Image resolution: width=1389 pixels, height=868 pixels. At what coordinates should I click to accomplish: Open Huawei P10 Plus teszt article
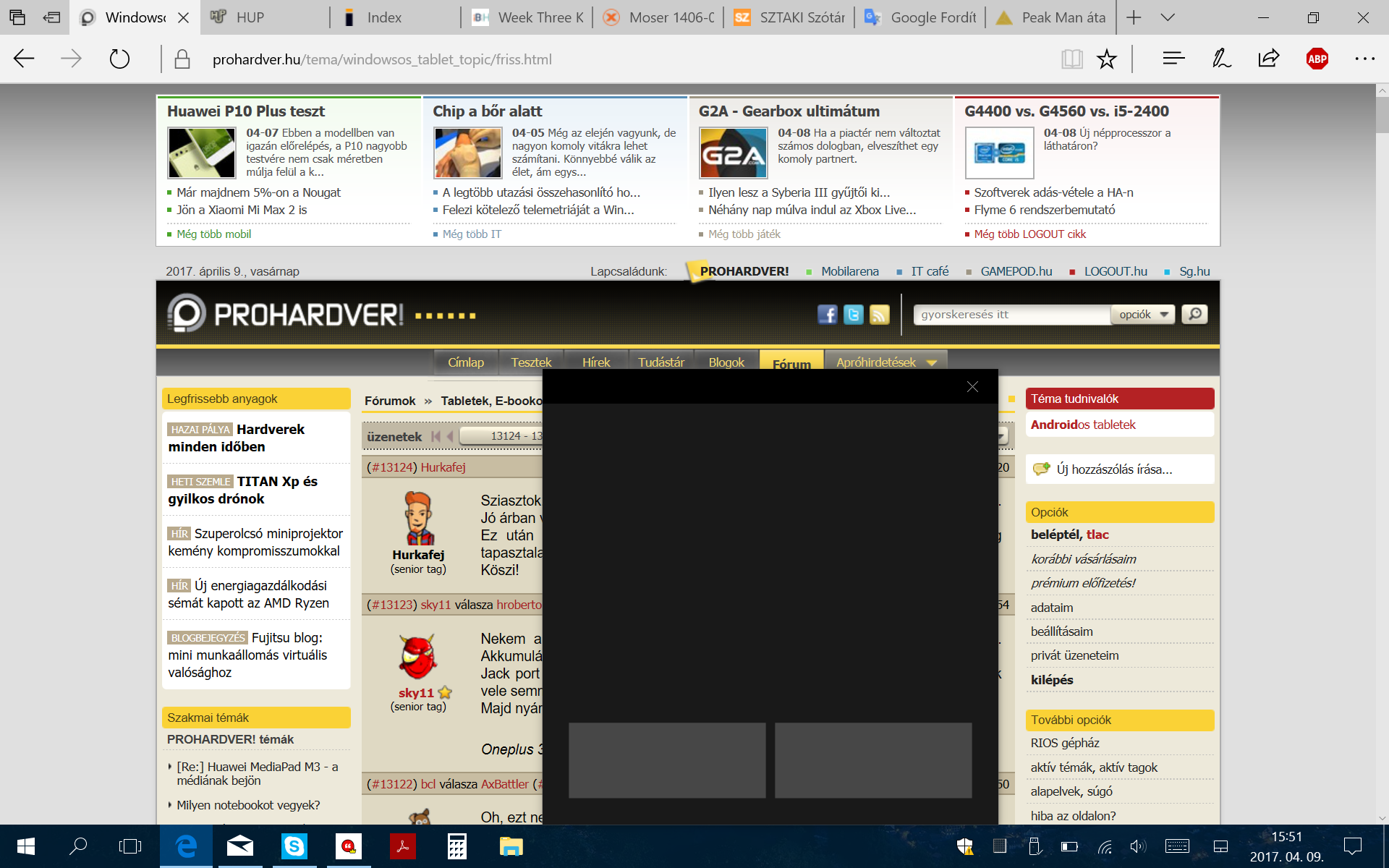tap(246, 111)
